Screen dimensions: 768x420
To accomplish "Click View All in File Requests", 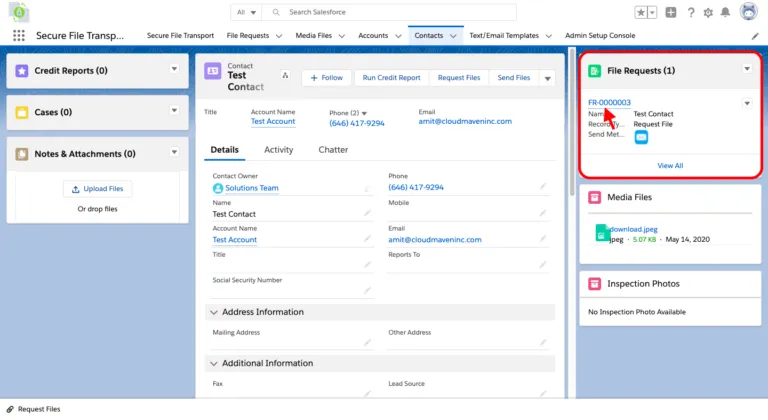I will pos(670,166).
